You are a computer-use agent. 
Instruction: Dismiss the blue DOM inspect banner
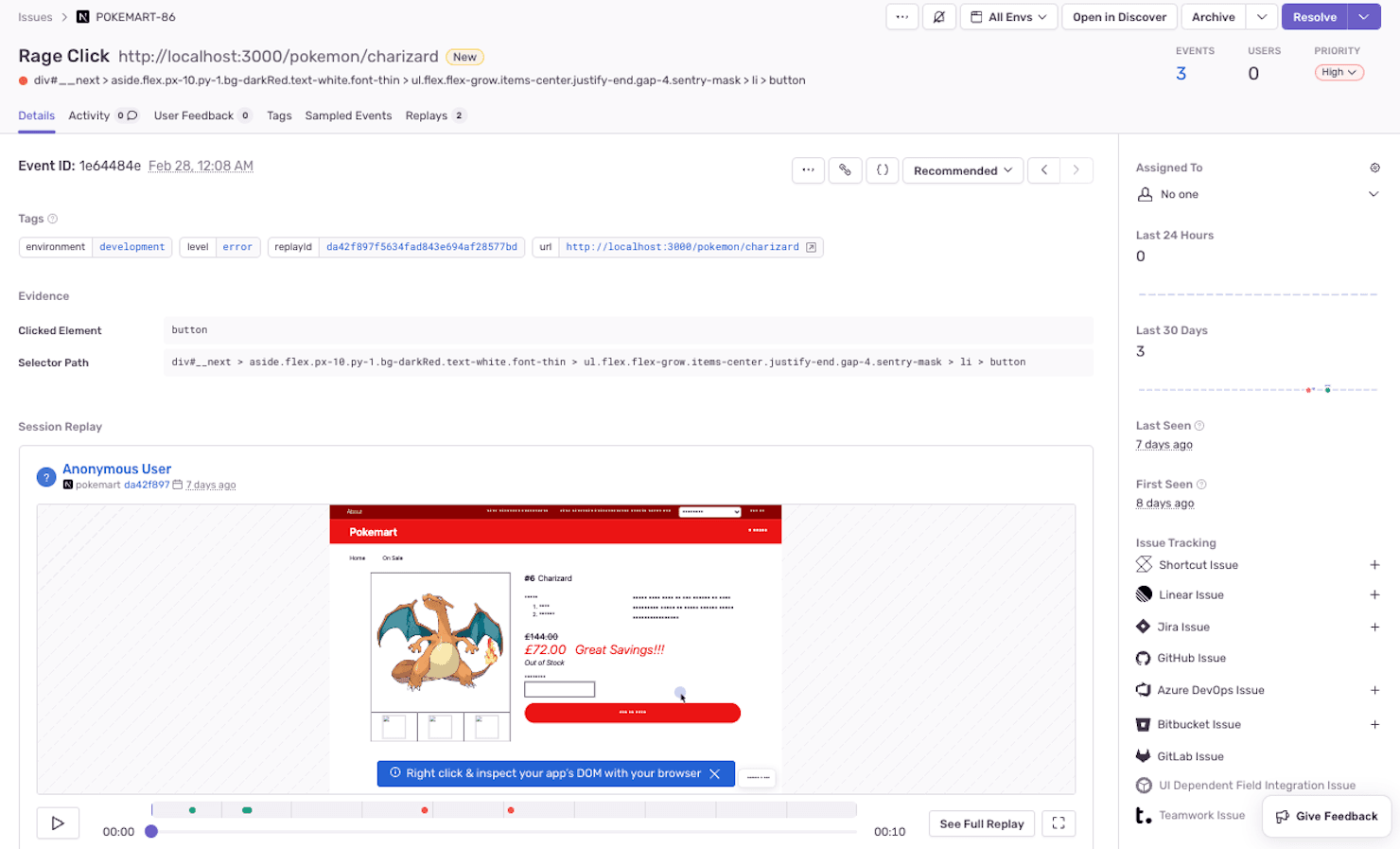(715, 773)
